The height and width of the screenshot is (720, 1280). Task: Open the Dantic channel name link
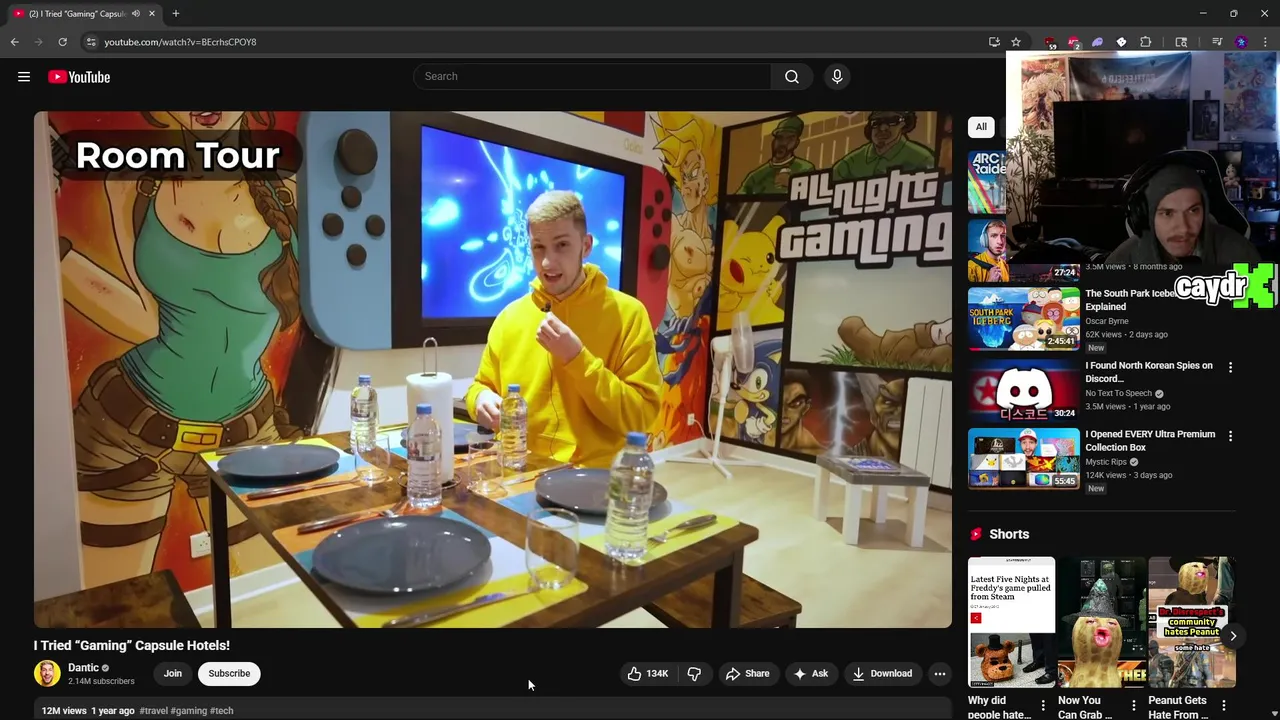(84, 667)
